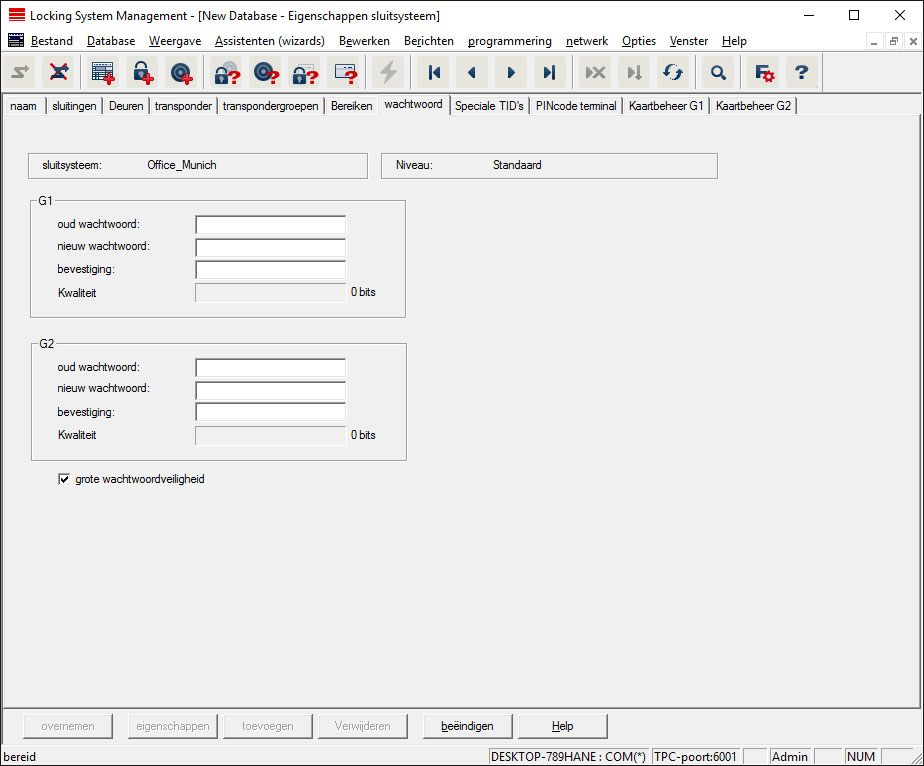Image resolution: width=924 pixels, height=766 pixels.
Task: Click the Help button at bottom
Action: (x=562, y=726)
